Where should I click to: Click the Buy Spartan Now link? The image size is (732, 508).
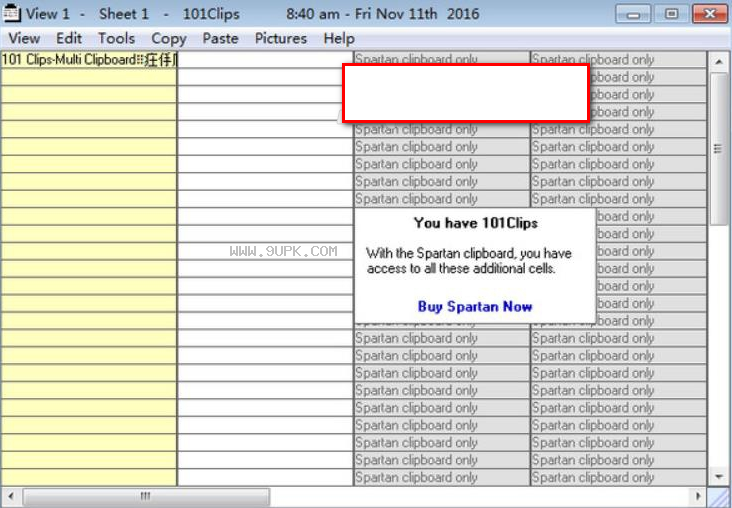[x=475, y=307]
